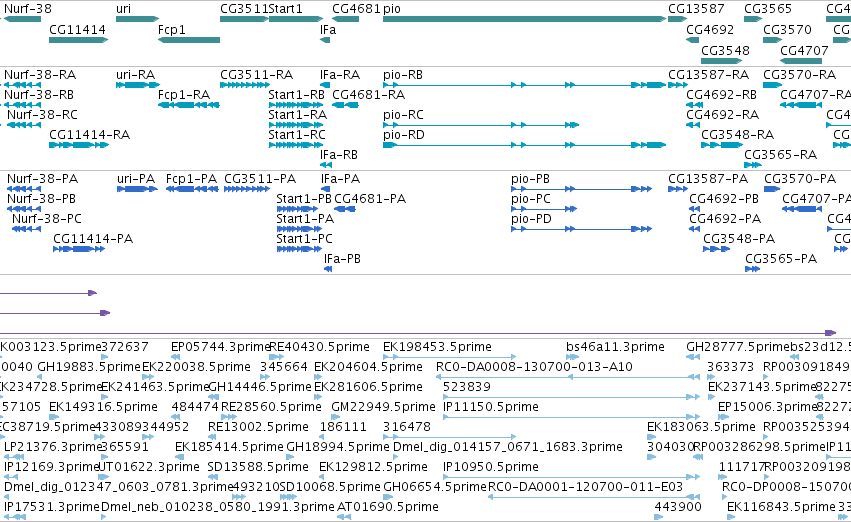Click the CG4692-RB transcript
Viewport: 851px width, 522px height.
click(693, 105)
